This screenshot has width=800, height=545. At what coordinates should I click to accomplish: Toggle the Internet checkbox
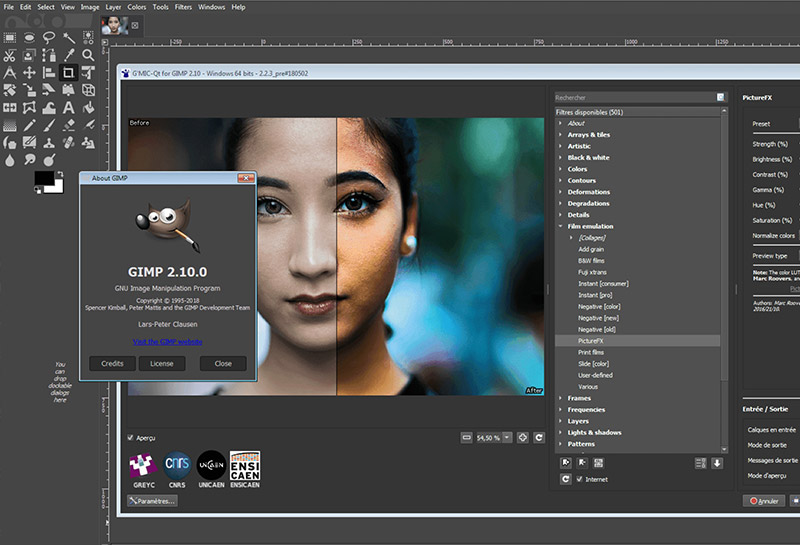tap(580, 479)
